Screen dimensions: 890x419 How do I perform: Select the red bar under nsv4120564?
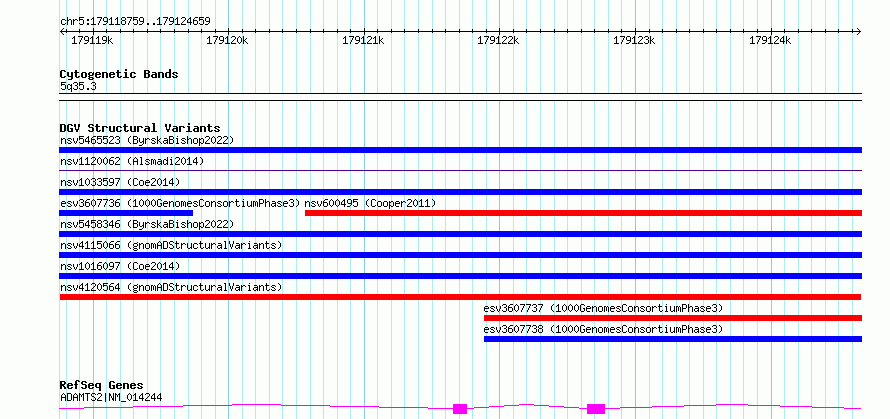tap(460, 297)
